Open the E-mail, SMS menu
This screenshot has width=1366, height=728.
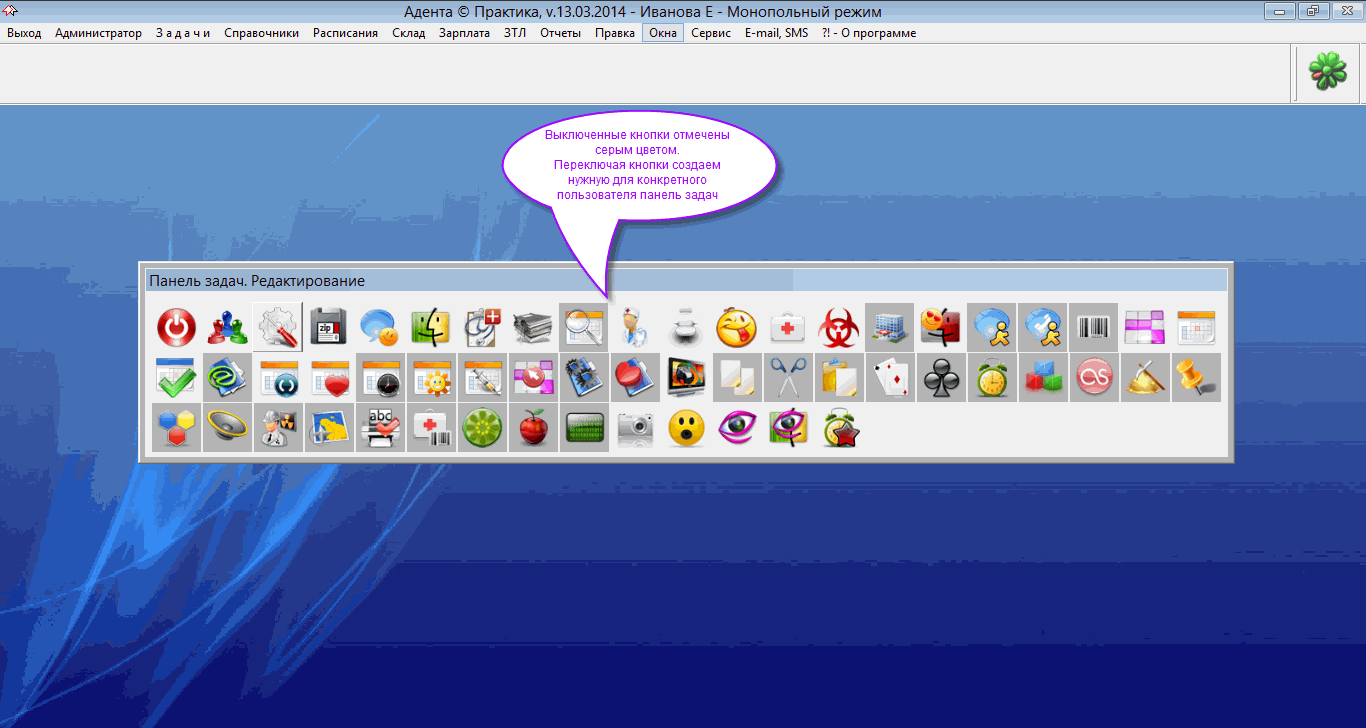pyautogui.click(x=776, y=33)
